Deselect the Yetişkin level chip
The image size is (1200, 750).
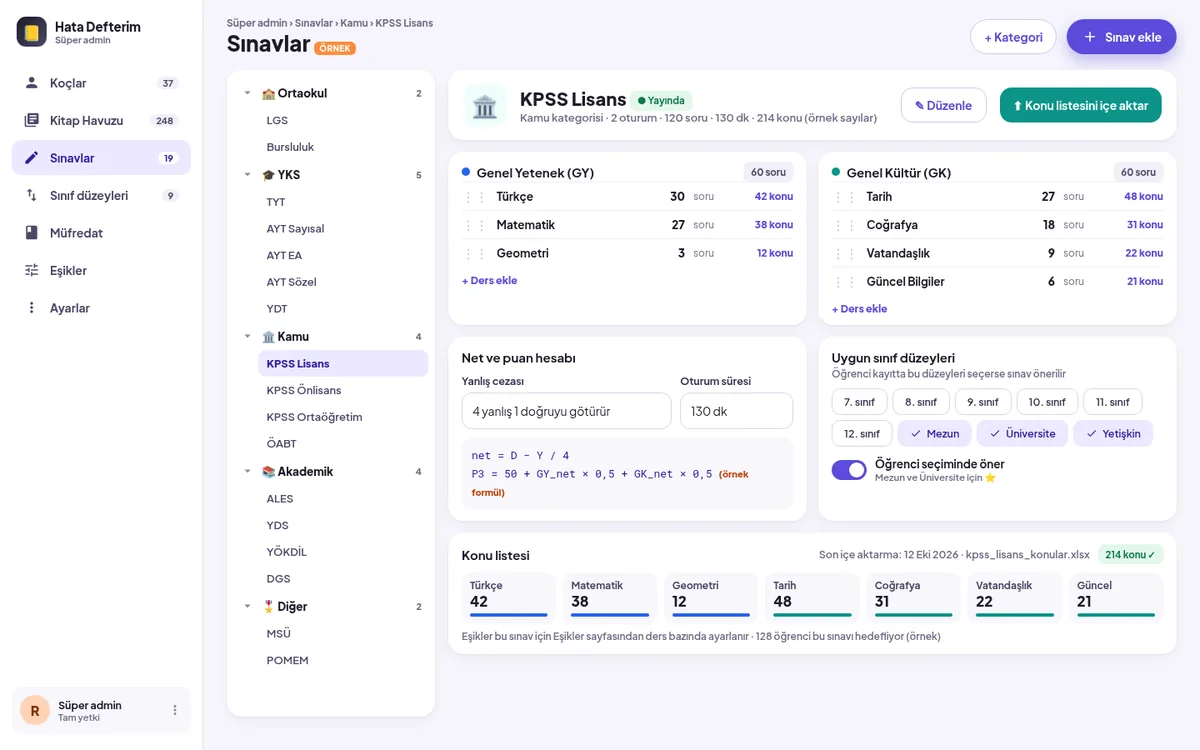1113,433
